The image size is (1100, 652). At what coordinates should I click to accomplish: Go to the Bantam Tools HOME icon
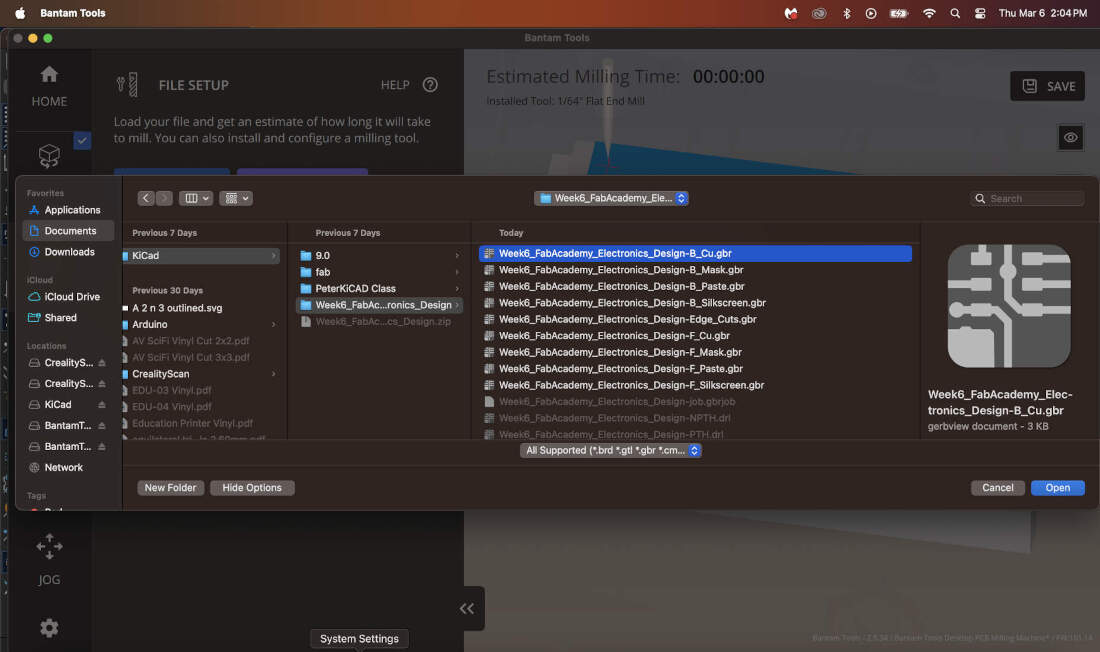click(49, 74)
